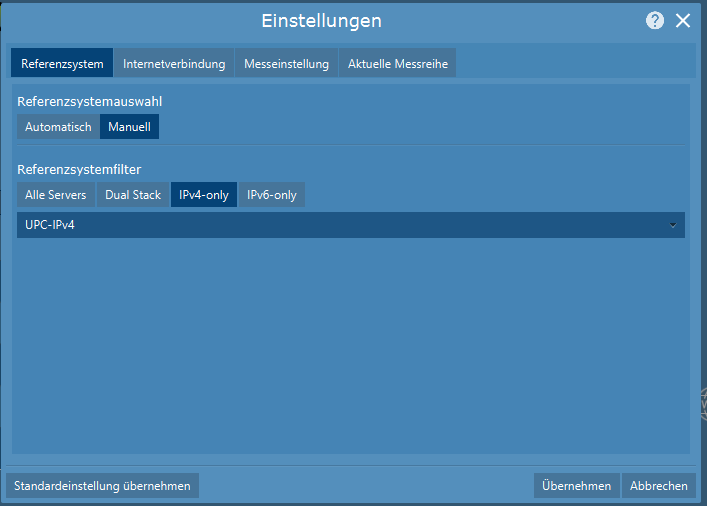Viewport: 707px width, 506px height.
Task: Open the UPC-IPv4 server dropdown
Action: click(x=340, y=225)
